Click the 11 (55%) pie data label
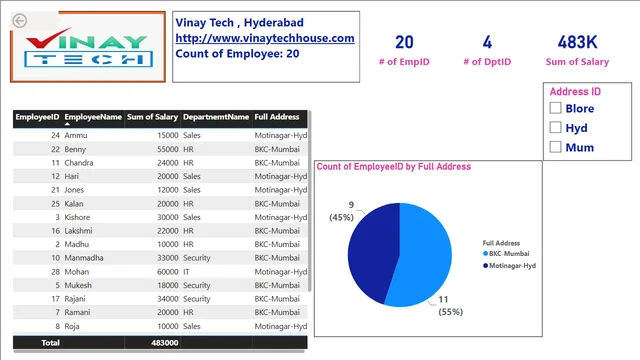This screenshot has height=360, width=640. 450,306
